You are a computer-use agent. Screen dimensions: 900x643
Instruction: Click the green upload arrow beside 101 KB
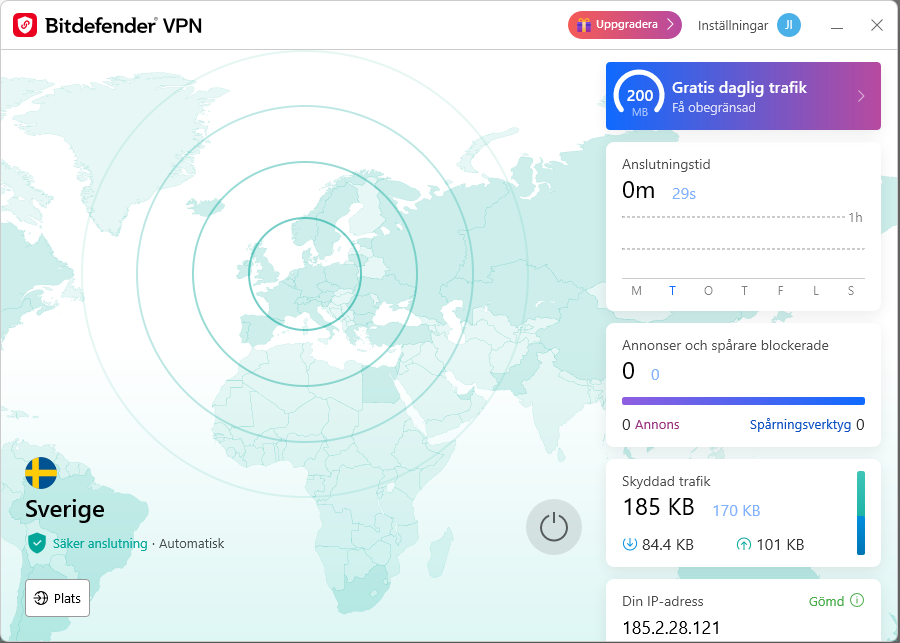pyautogui.click(x=743, y=544)
